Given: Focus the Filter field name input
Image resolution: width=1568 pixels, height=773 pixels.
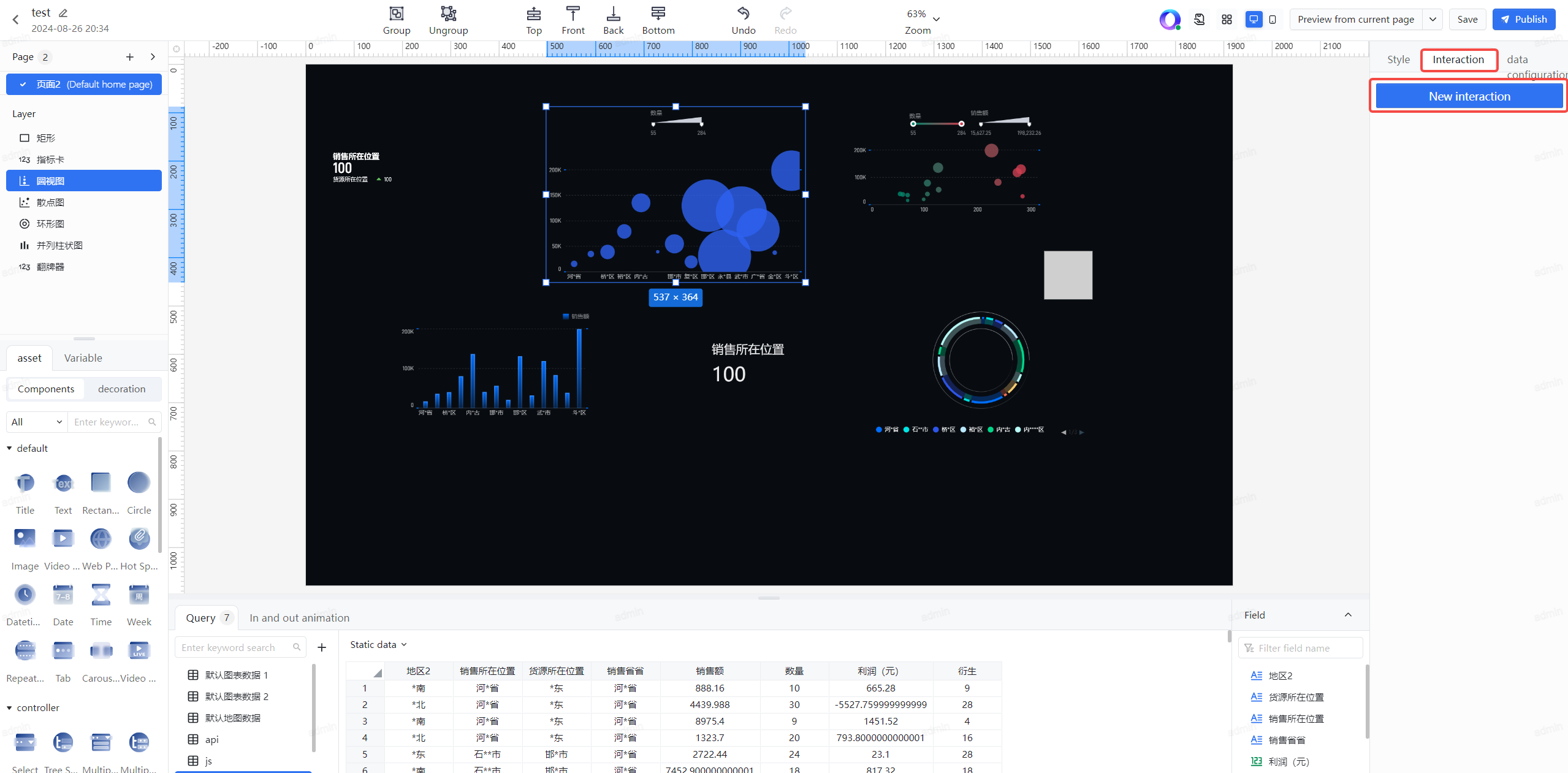Looking at the screenshot, I should (x=1300, y=648).
